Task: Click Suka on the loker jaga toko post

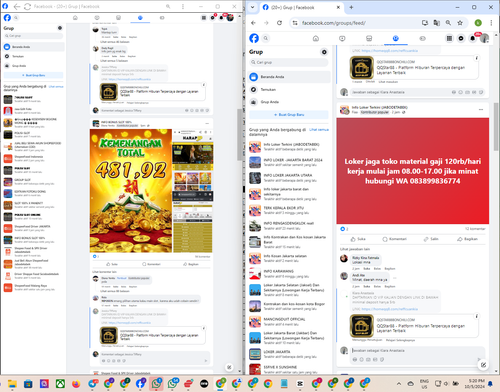Action: pos(358,239)
